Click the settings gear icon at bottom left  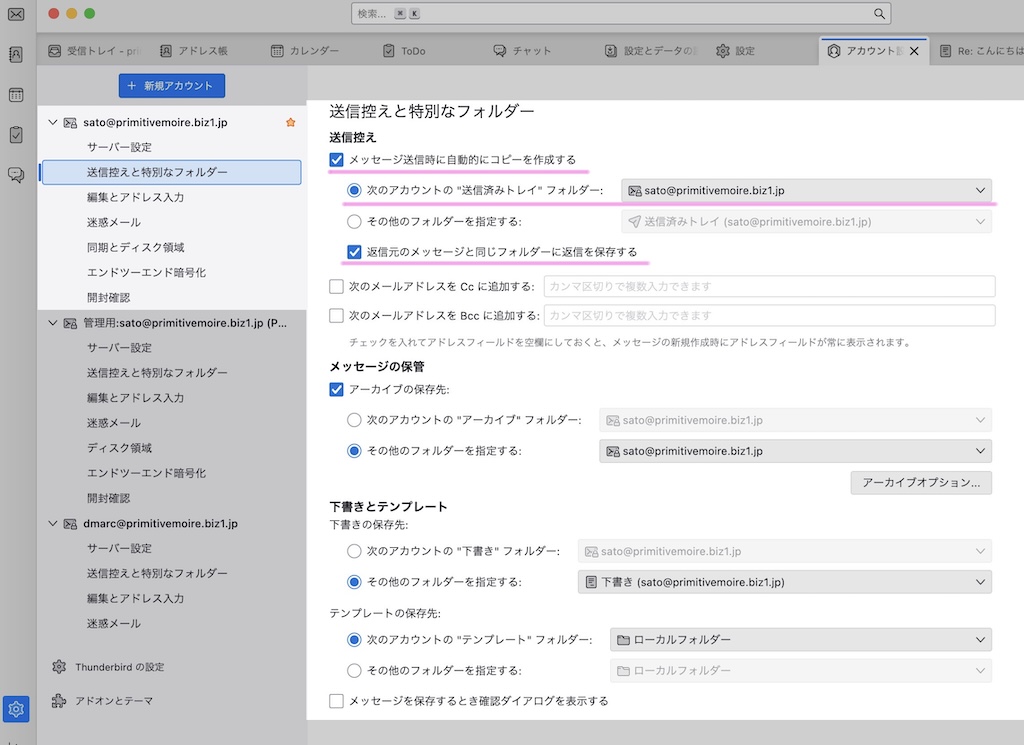(16, 709)
